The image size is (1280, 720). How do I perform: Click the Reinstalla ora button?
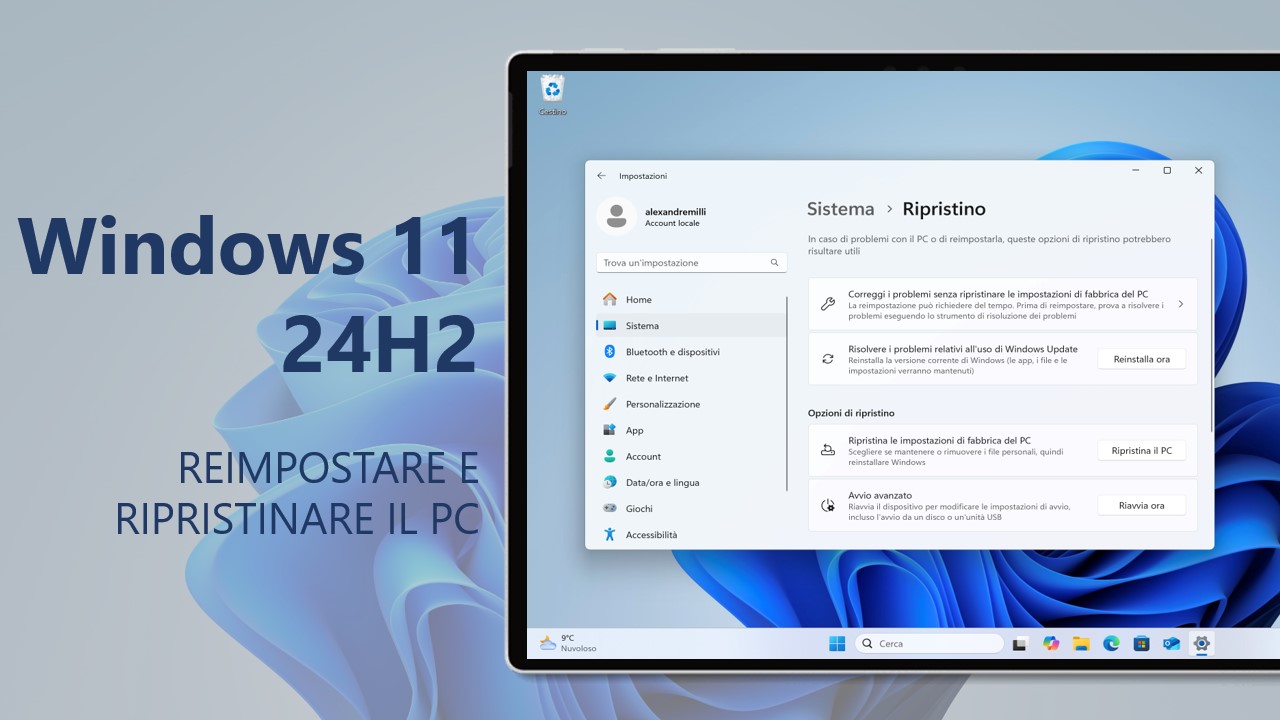coord(1141,359)
